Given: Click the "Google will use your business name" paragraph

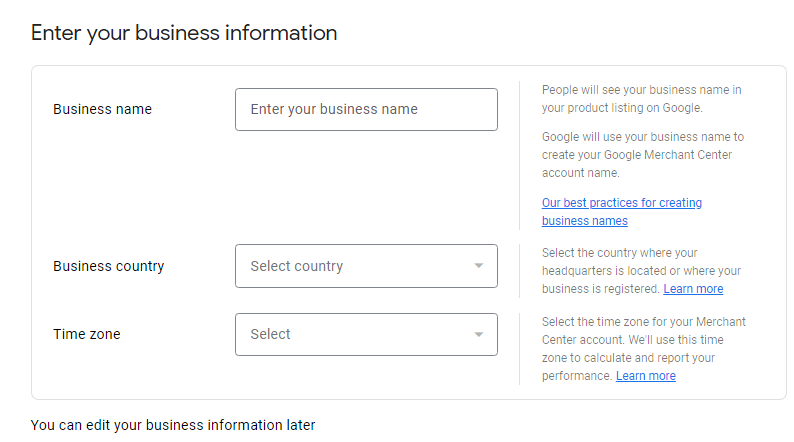Looking at the screenshot, I should 642,154.
